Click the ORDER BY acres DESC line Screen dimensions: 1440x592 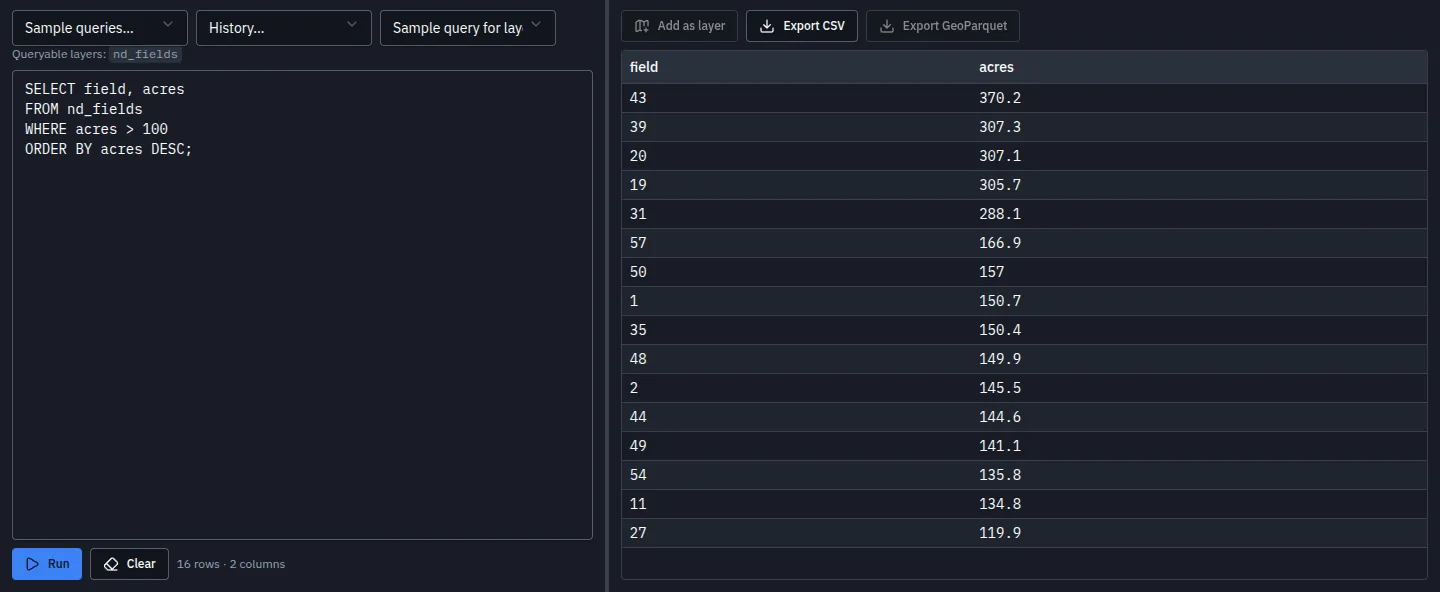[x=108, y=149]
